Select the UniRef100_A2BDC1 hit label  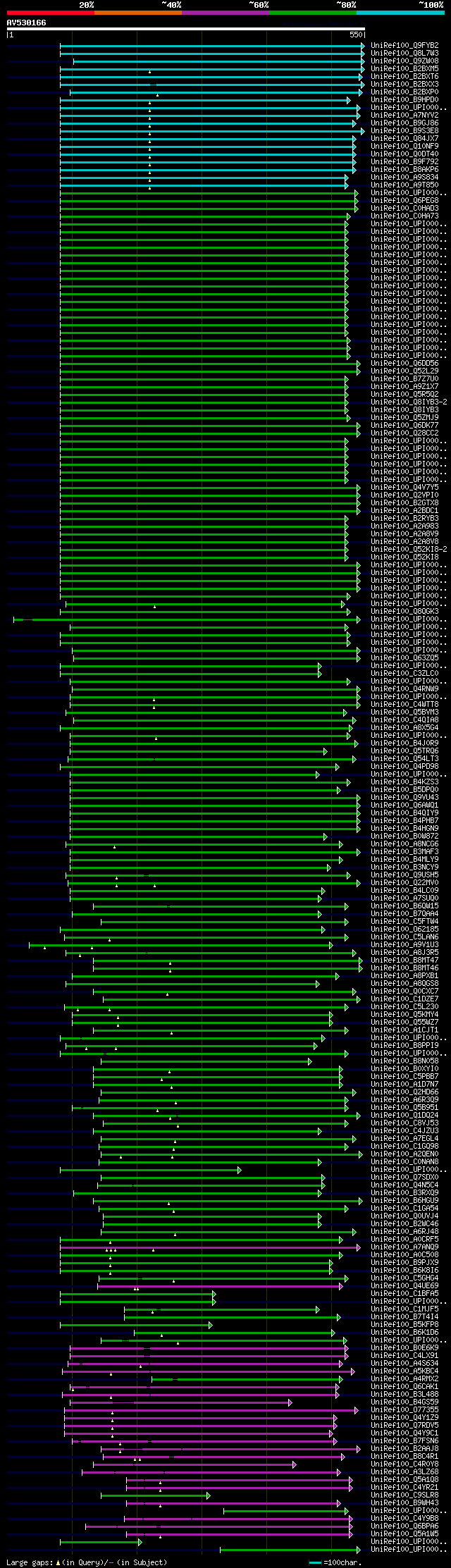coord(404,510)
